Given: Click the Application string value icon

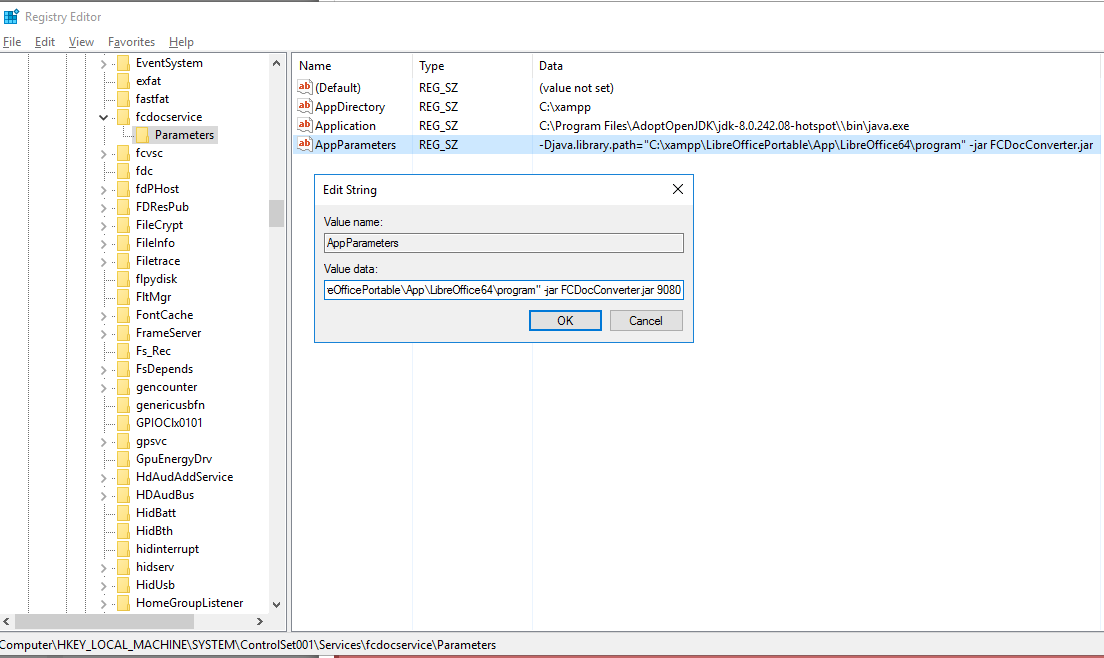Looking at the screenshot, I should click(x=305, y=126).
